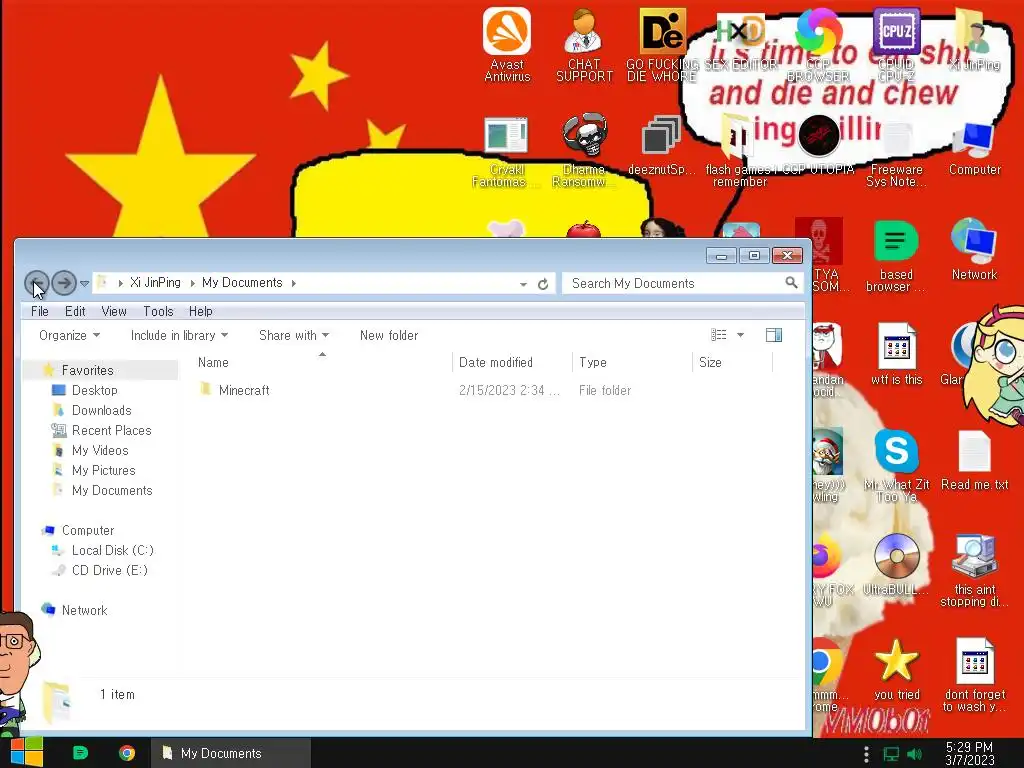Viewport: 1024px width, 768px height.
Task: Select the dont forget to wash desktop icon
Action: click(x=974, y=675)
